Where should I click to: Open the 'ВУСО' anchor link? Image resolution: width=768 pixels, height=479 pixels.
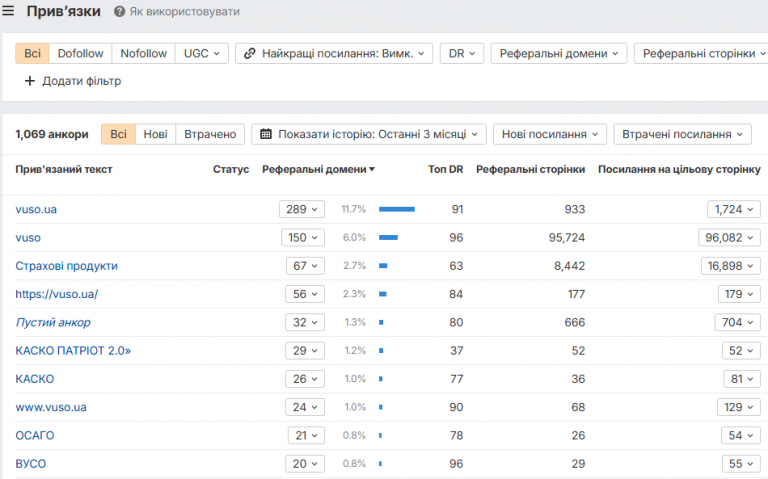coord(30,464)
